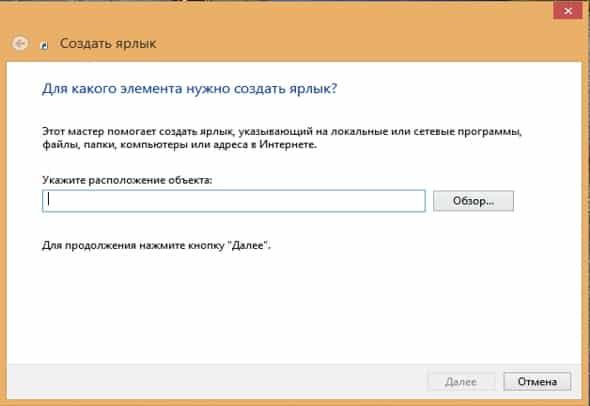The image size is (590, 406).
Task: Click the blank white area below the hint text
Action: point(293,309)
